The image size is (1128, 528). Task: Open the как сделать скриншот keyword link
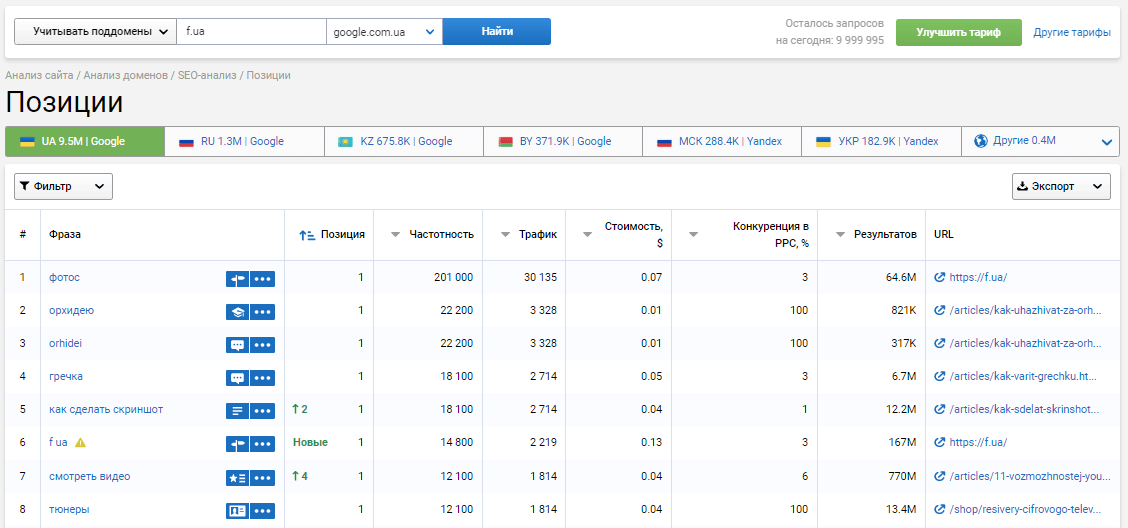click(106, 409)
